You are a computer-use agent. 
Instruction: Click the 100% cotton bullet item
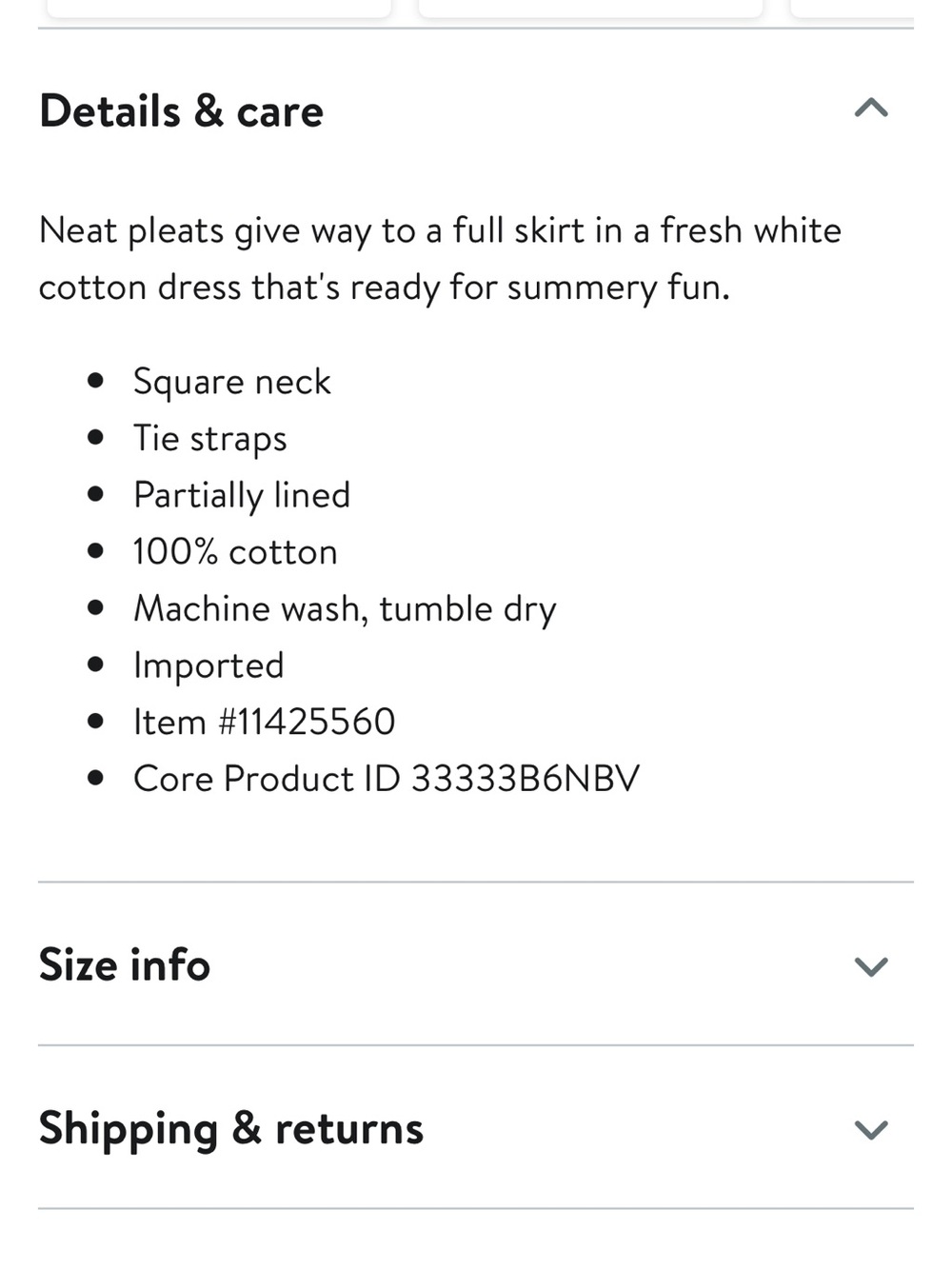click(x=235, y=552)
